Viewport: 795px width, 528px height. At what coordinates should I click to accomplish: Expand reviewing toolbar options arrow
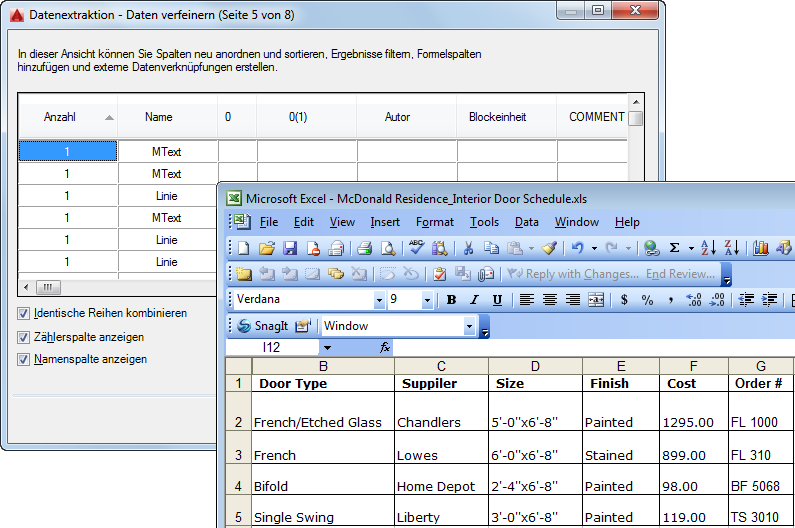tap(726, 274)
